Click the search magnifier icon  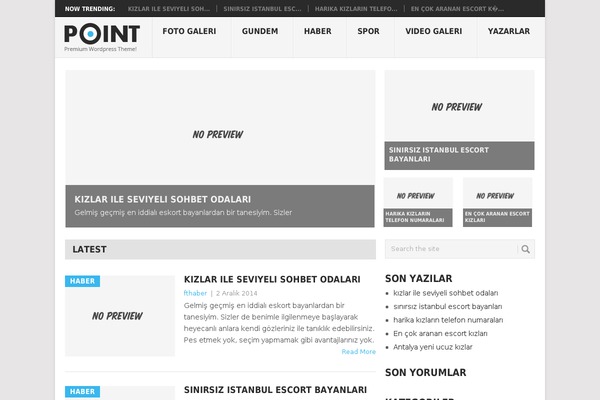click(x=526, y=249)
